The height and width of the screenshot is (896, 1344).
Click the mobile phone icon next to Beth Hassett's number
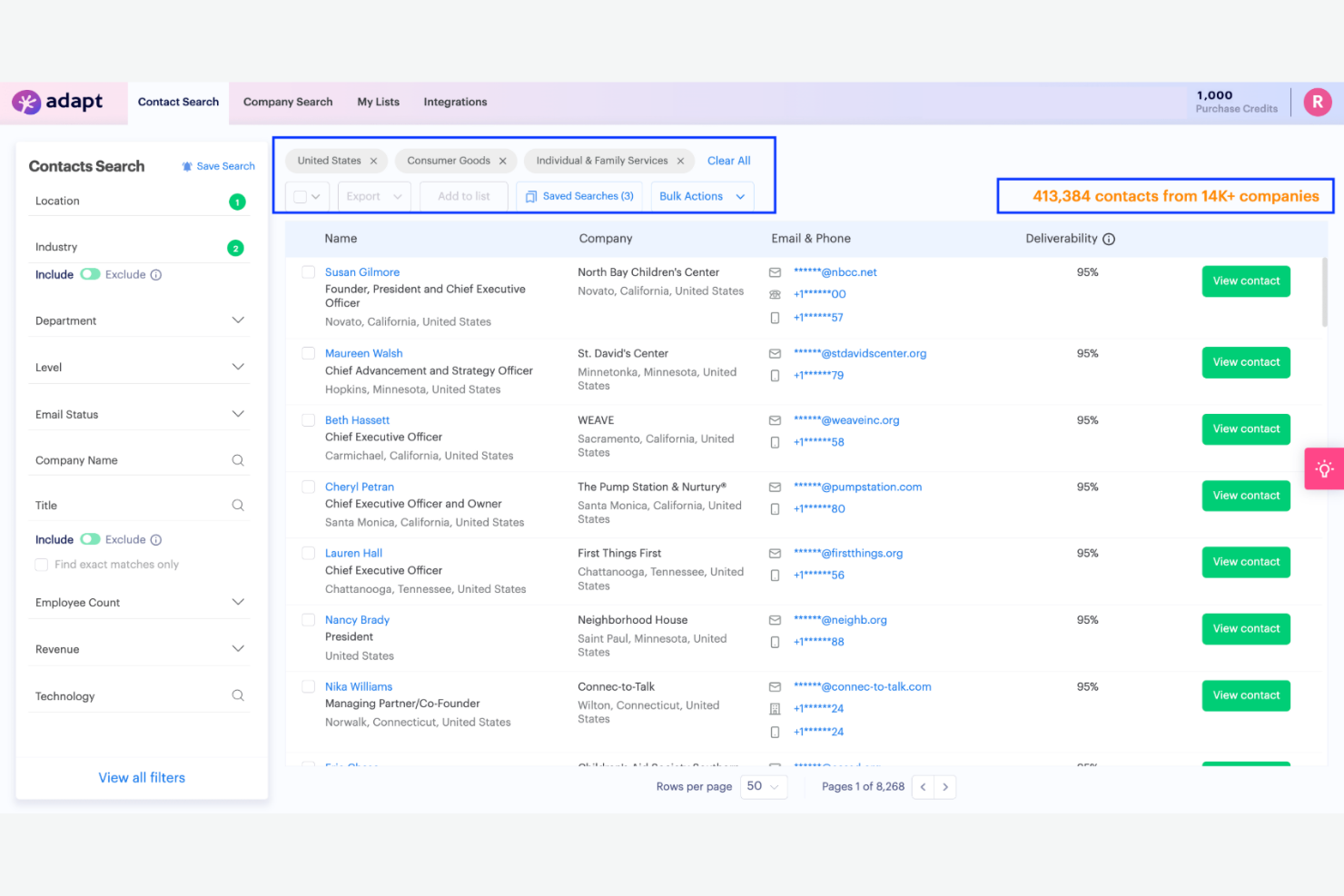coord(775,442)
